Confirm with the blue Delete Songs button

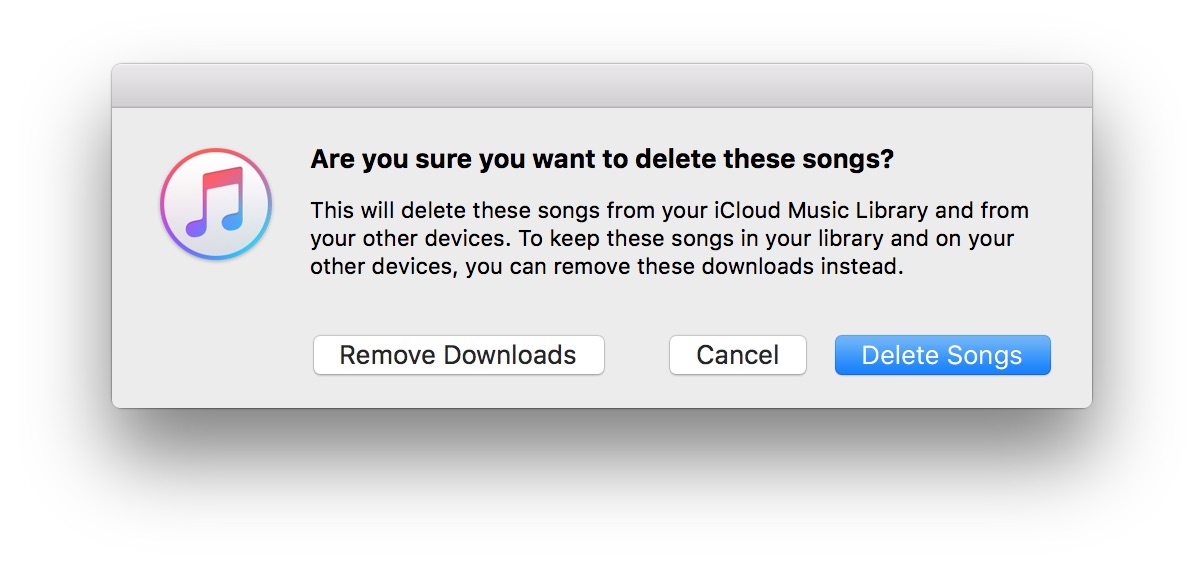[942, 355]
